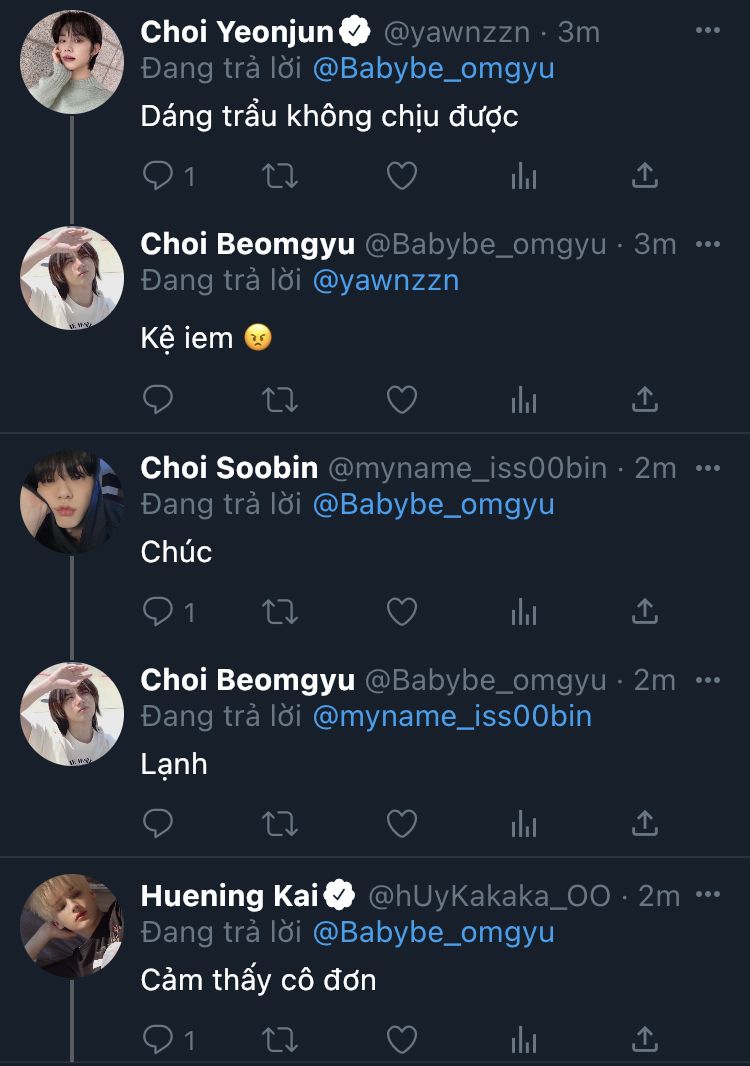
Task: Reply to Huening Kai's "Cảm thấy cô đơn" tweet
Action: coord(158,1039)
